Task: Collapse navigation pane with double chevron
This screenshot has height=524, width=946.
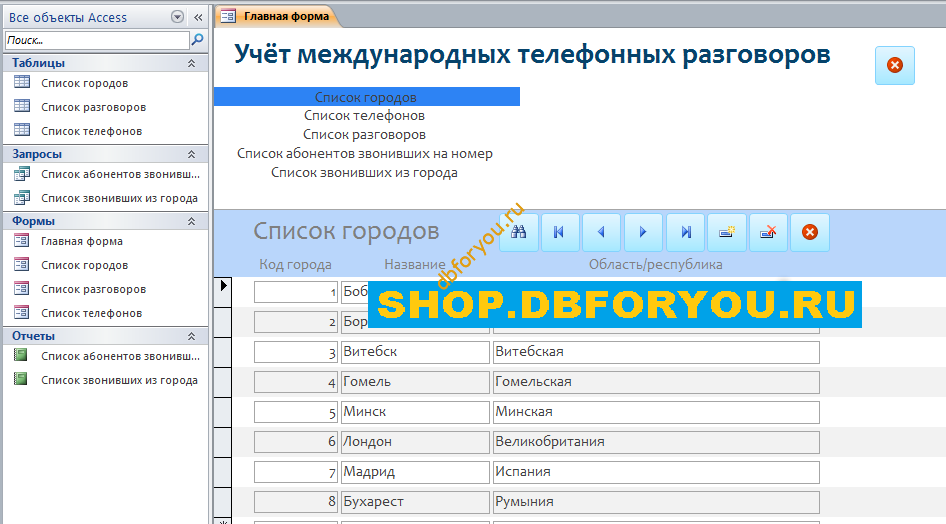Action: click(x=198, y=17)
